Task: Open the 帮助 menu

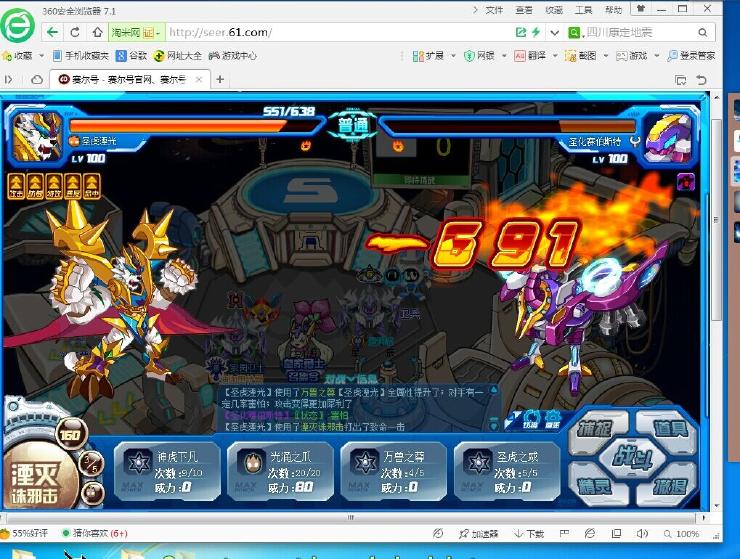Action: tap(613, 9)
